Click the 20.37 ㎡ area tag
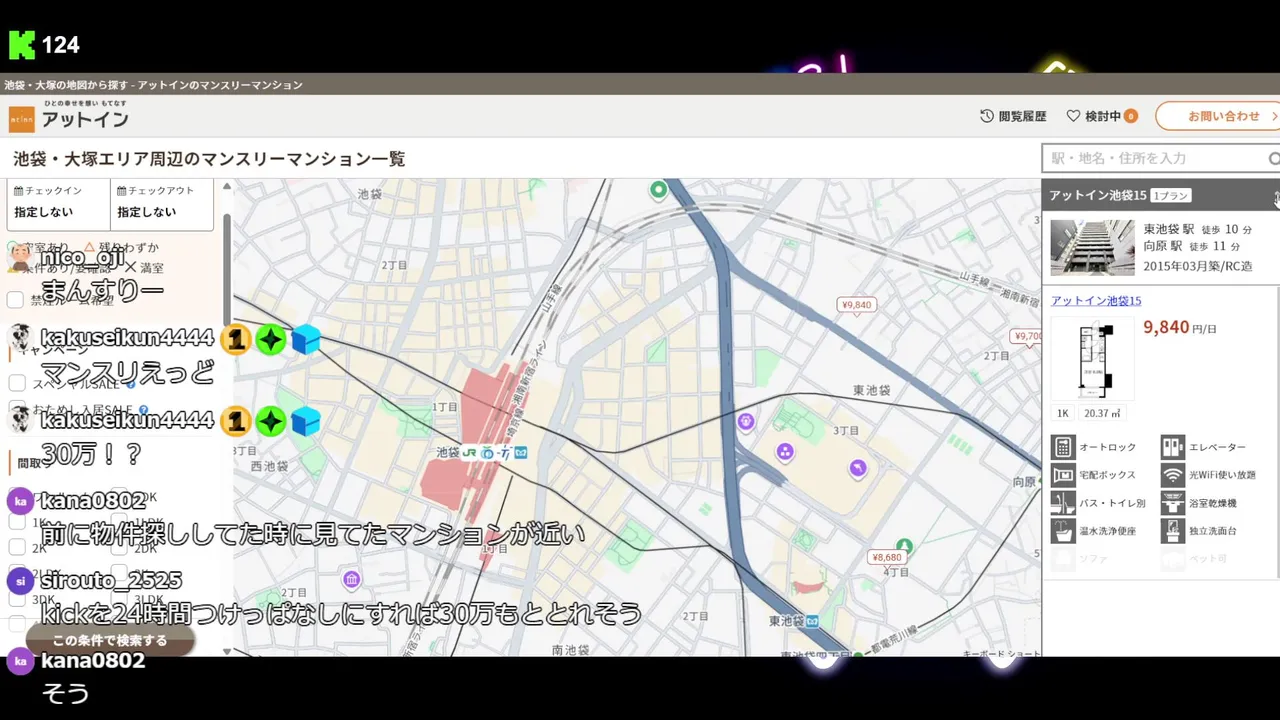The image size is (1280, 720). (x=1102, y=413)
